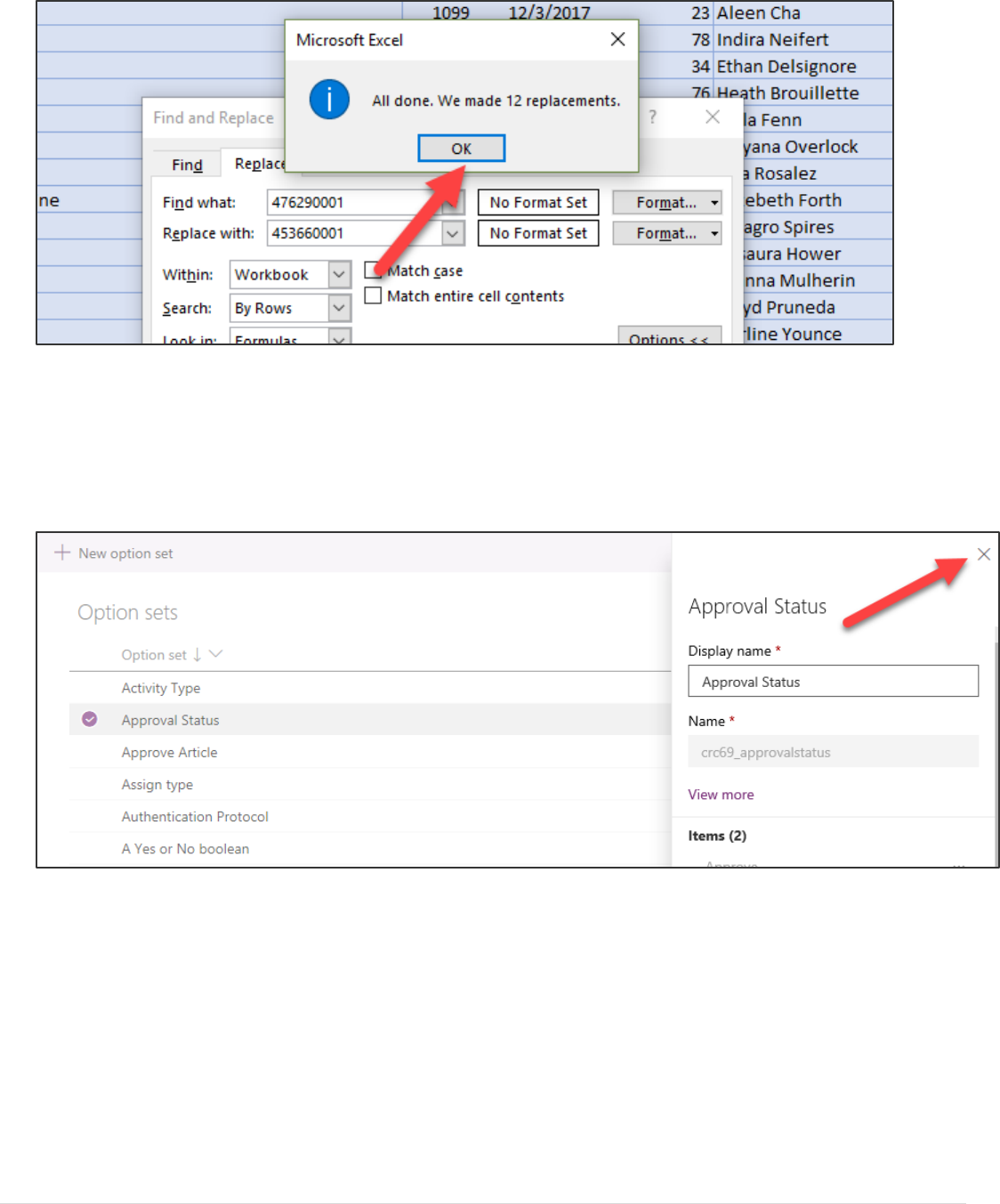Select the cell containing Indira Neifert

(x=802, y=39)
